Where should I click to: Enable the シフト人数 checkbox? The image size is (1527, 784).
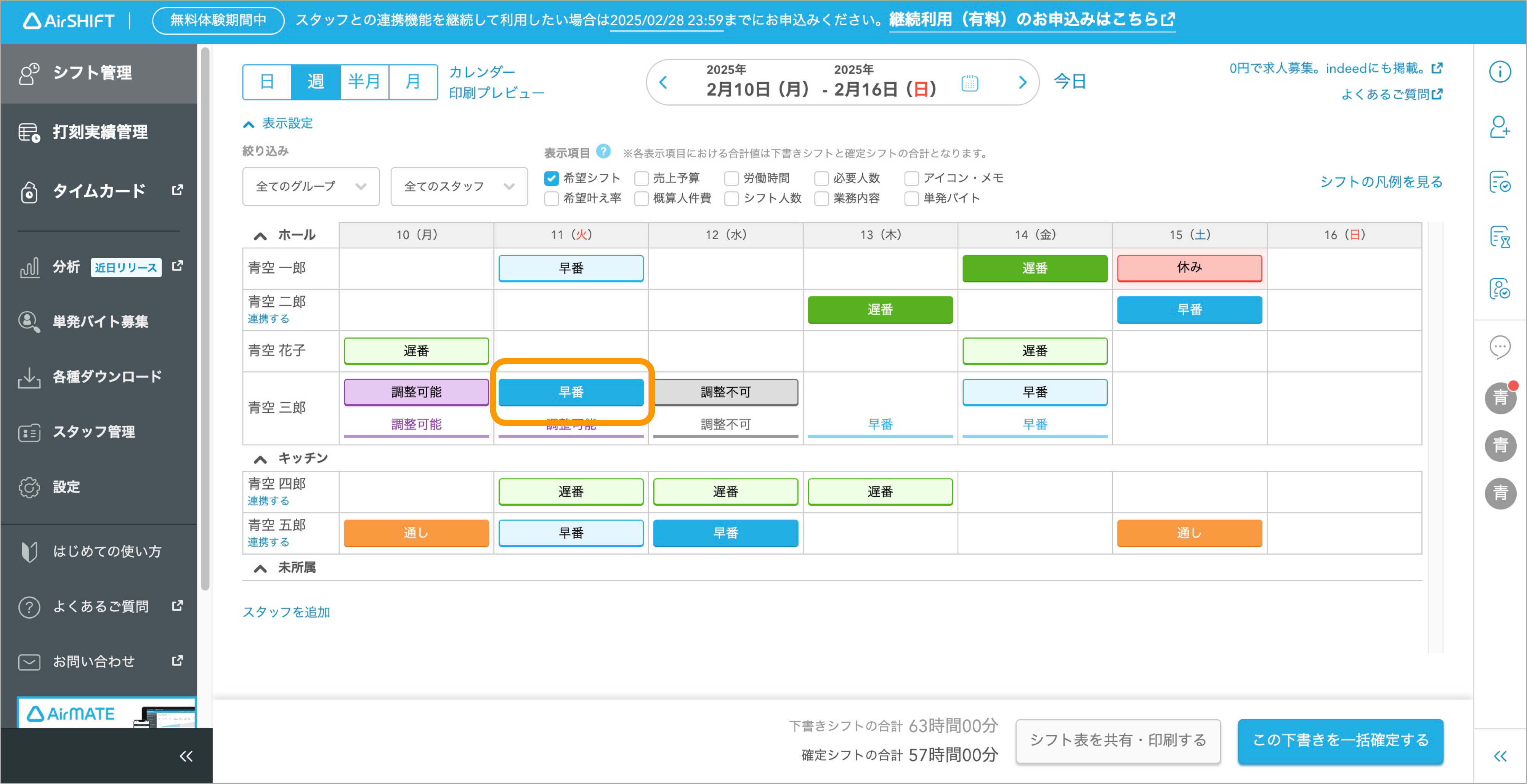pyautogui.click(x=731, y=198)
